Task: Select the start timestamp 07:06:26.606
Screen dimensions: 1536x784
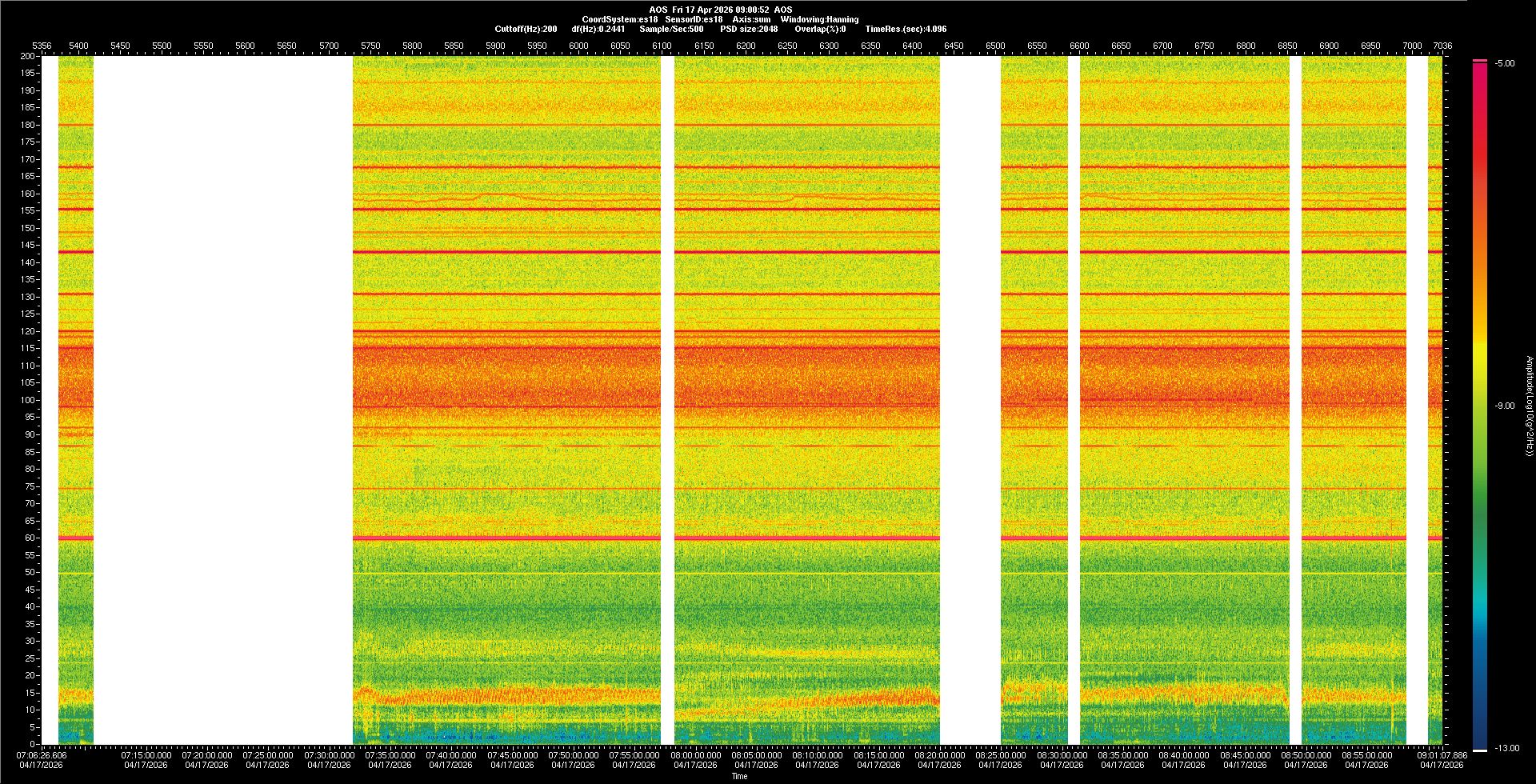Action: [42, 755]
